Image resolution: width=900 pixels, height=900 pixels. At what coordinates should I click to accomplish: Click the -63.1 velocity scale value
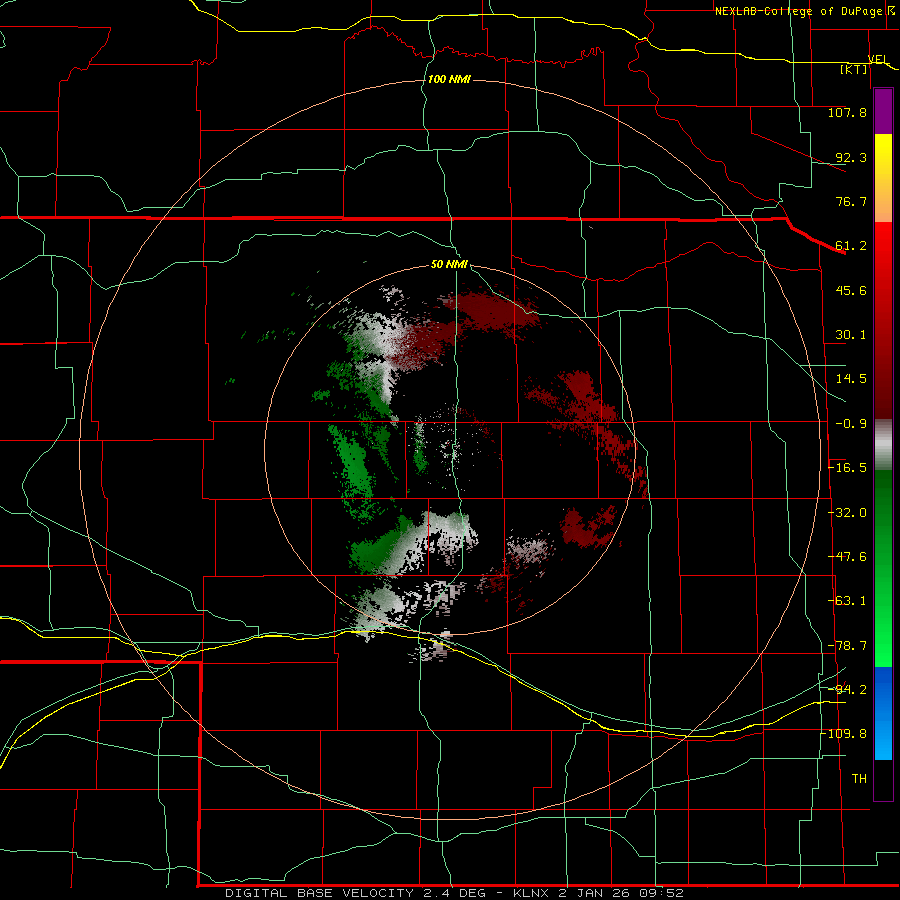[x=847, y=601]
